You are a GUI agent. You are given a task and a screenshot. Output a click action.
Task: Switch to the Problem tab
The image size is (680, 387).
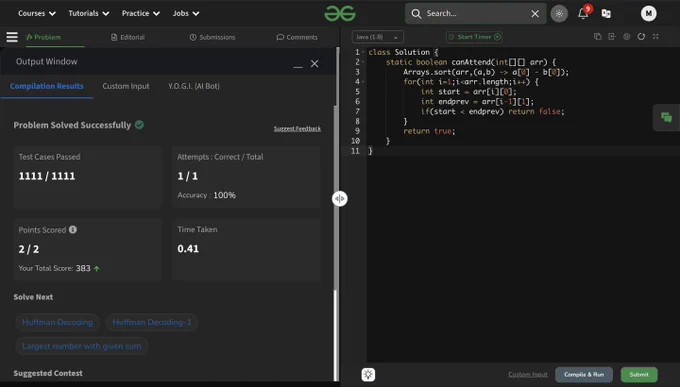tap(43, 37)
